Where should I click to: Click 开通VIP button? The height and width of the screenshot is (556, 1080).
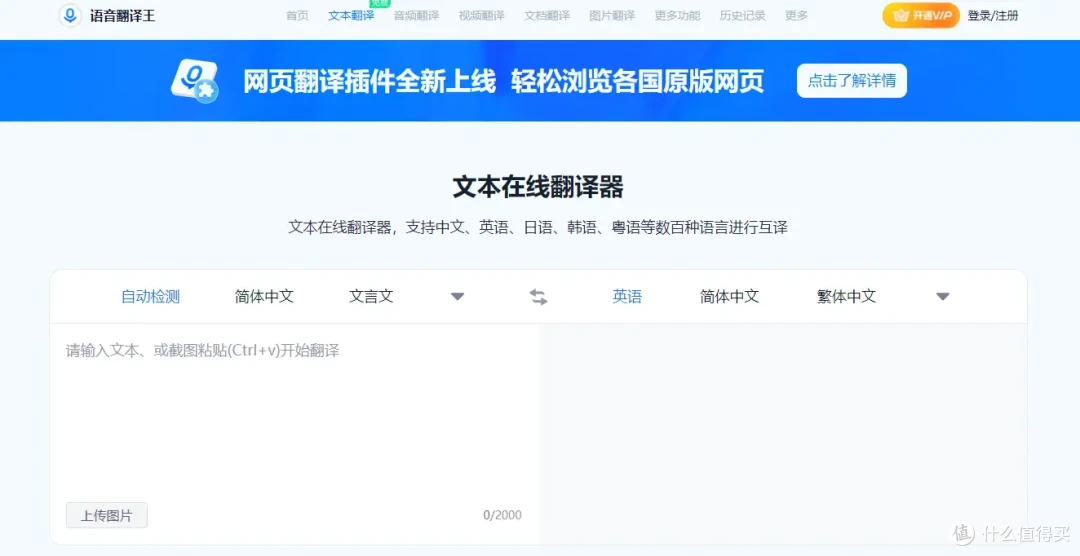(x=921, y=15)
